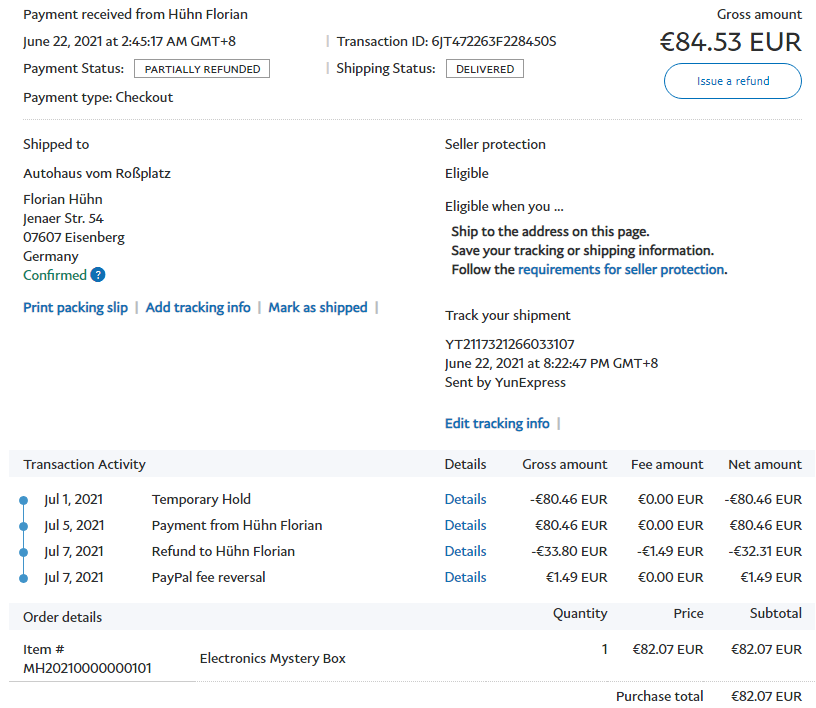
Task: Click the Add tracking info link
Action: coord(198,307)
